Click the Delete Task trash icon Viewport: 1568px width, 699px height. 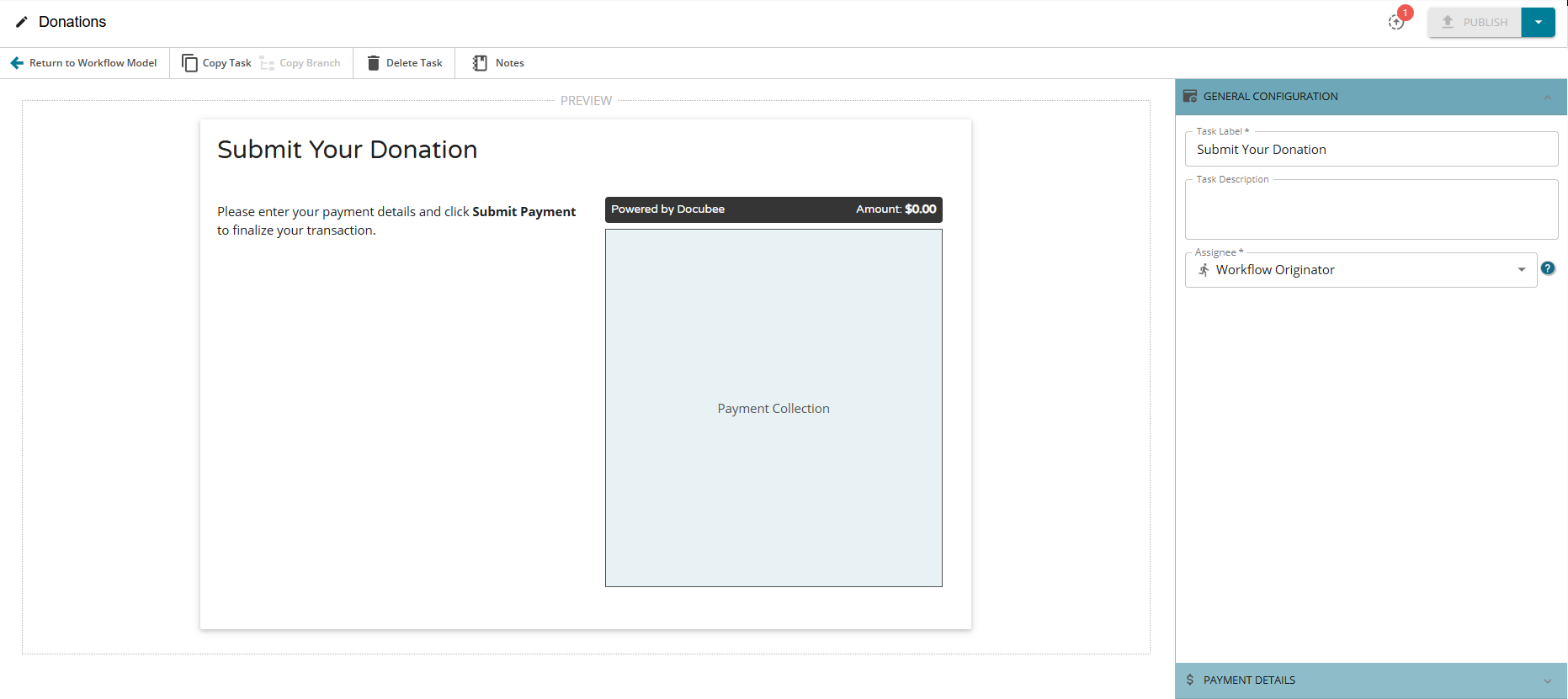pyautogui.click(x=374, y=63)
